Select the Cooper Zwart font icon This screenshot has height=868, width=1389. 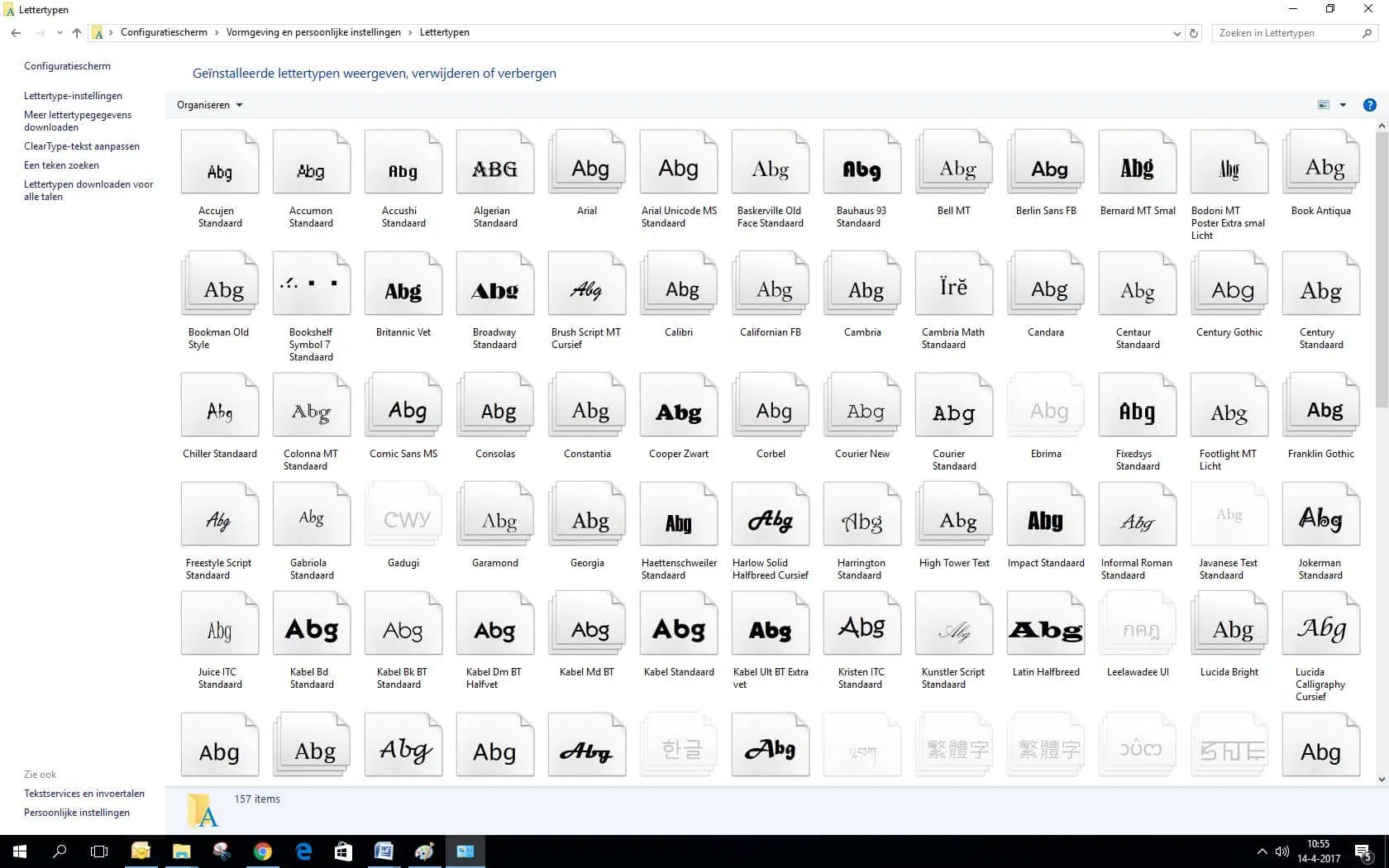click(x=679, y=405)
